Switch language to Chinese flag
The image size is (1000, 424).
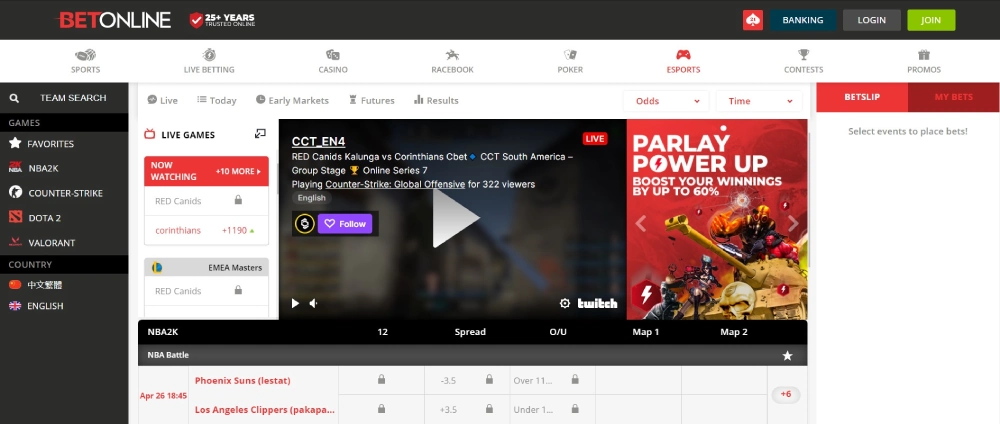[x=15, y=285]
